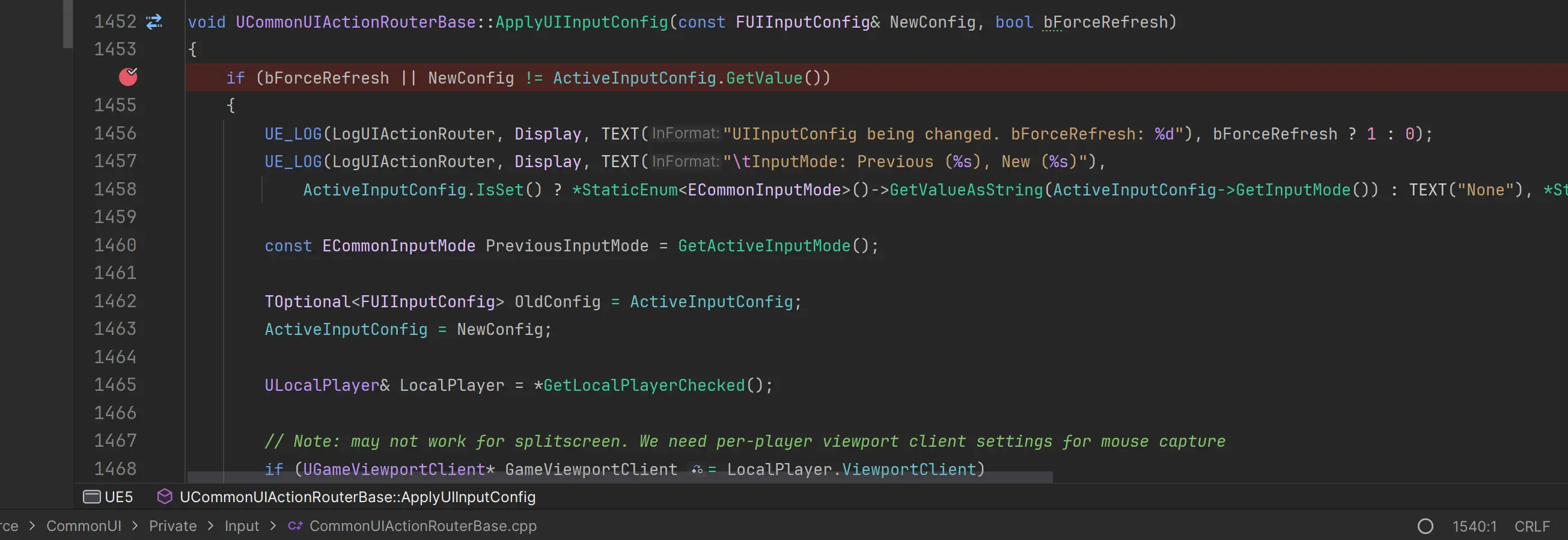Click the UE5 window icon in breadcrumbs
The width and height of the screenshot is (1568, 540).
click(x=91, y=497)
